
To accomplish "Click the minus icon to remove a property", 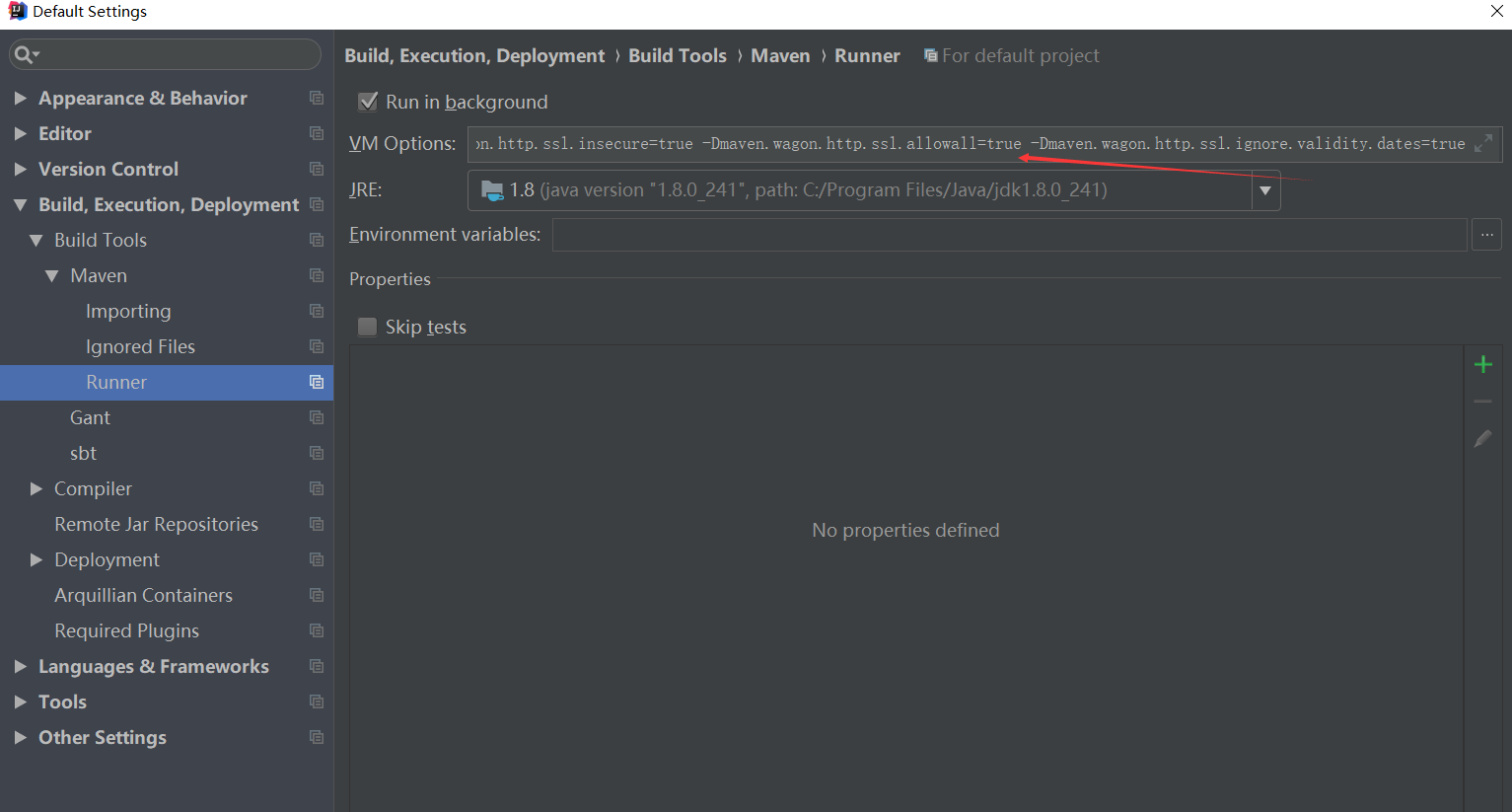I will click(x=1482, y=401).
